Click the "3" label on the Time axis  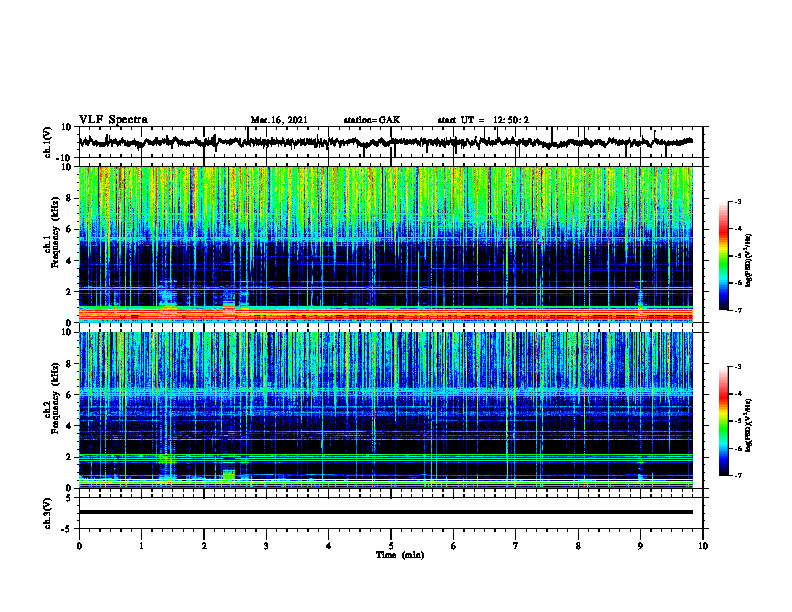pyautogui.click(x=266, y=546)
